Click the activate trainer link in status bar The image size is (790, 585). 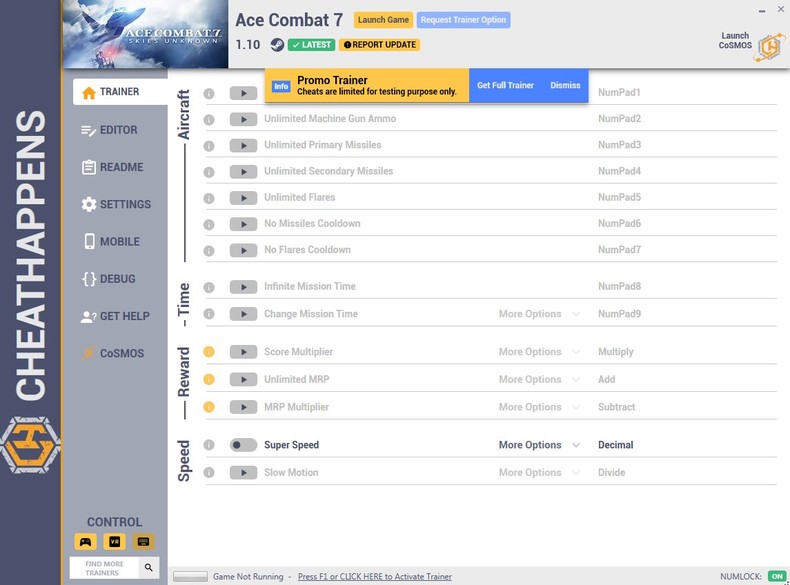click(375, 577)
